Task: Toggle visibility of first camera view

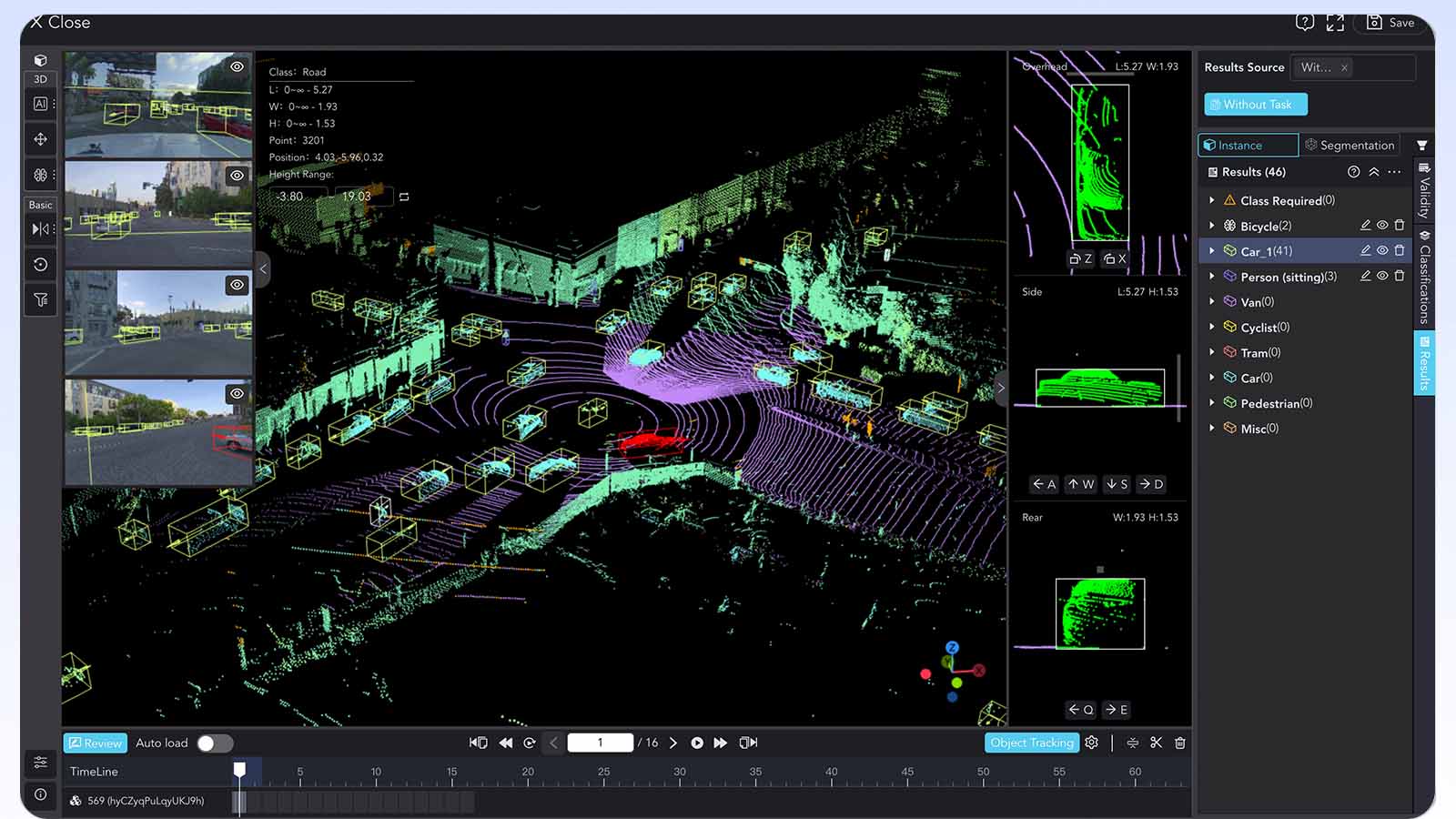Action: click(x=237, y=66)
